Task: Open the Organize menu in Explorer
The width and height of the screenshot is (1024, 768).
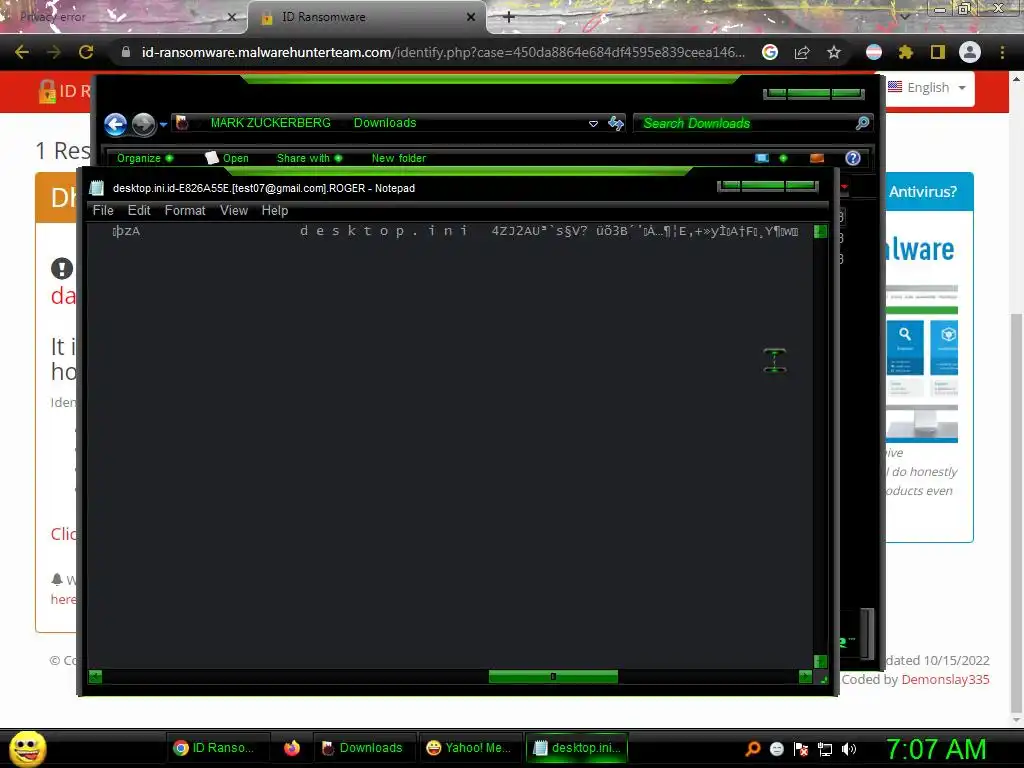Action: pos(144,158)
